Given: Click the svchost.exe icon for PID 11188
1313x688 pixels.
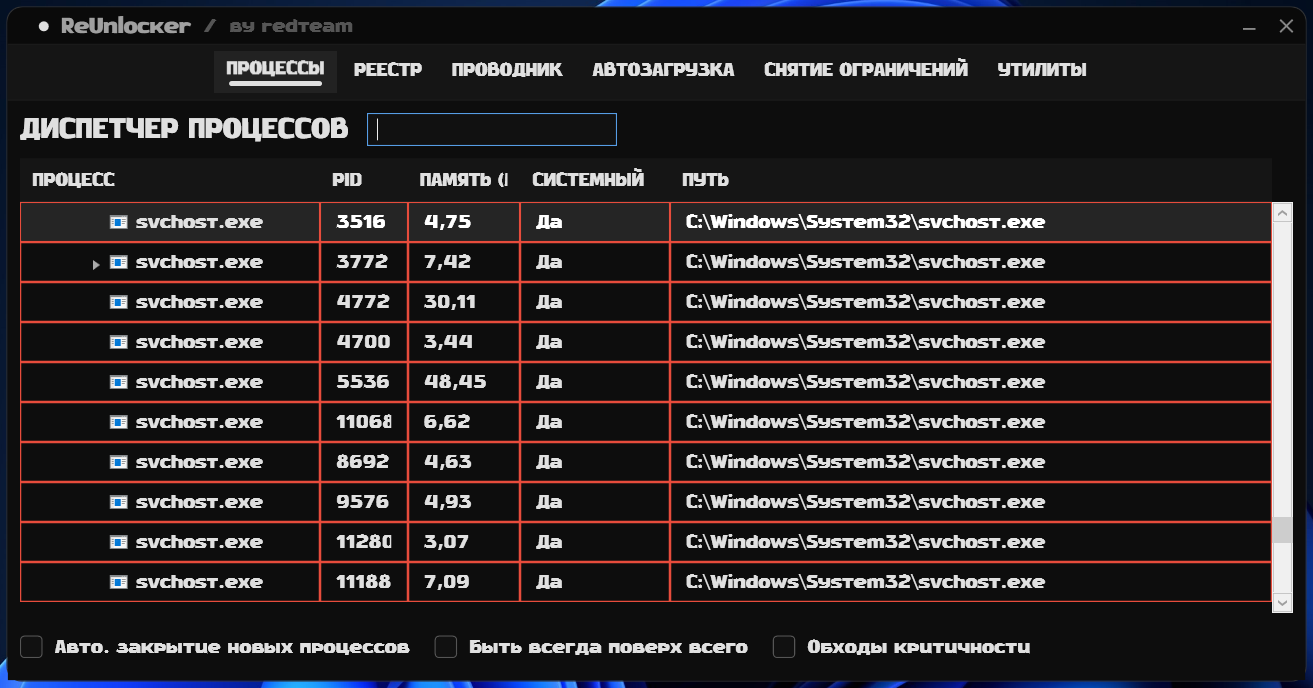Looking at the screenshot, I should (x=119, y=582).
